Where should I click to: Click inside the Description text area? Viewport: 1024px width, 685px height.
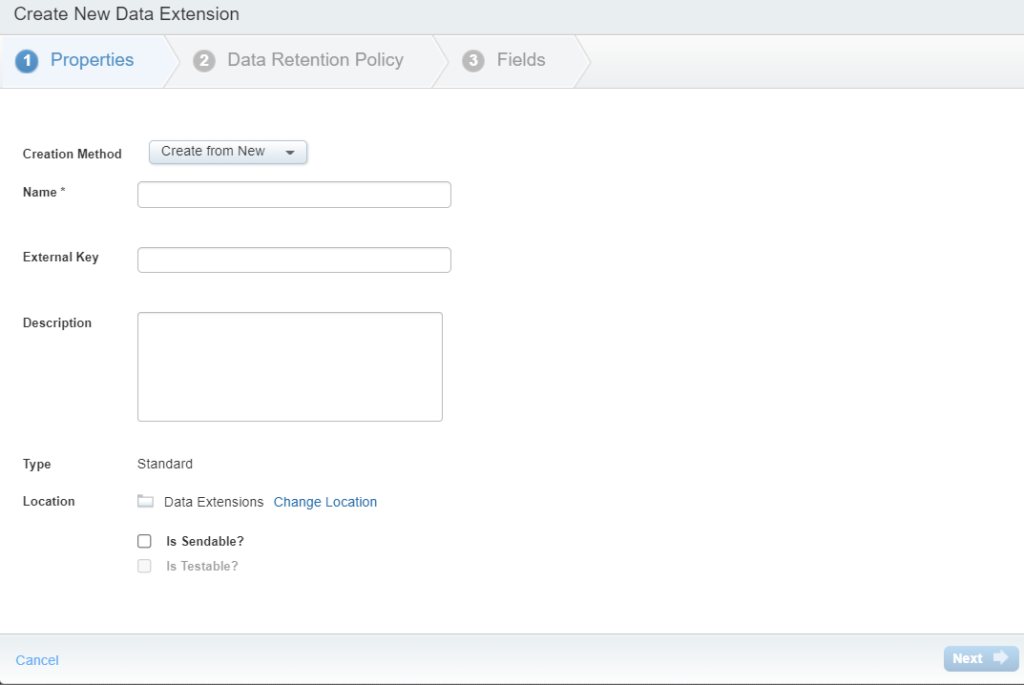tap(289, 365)
